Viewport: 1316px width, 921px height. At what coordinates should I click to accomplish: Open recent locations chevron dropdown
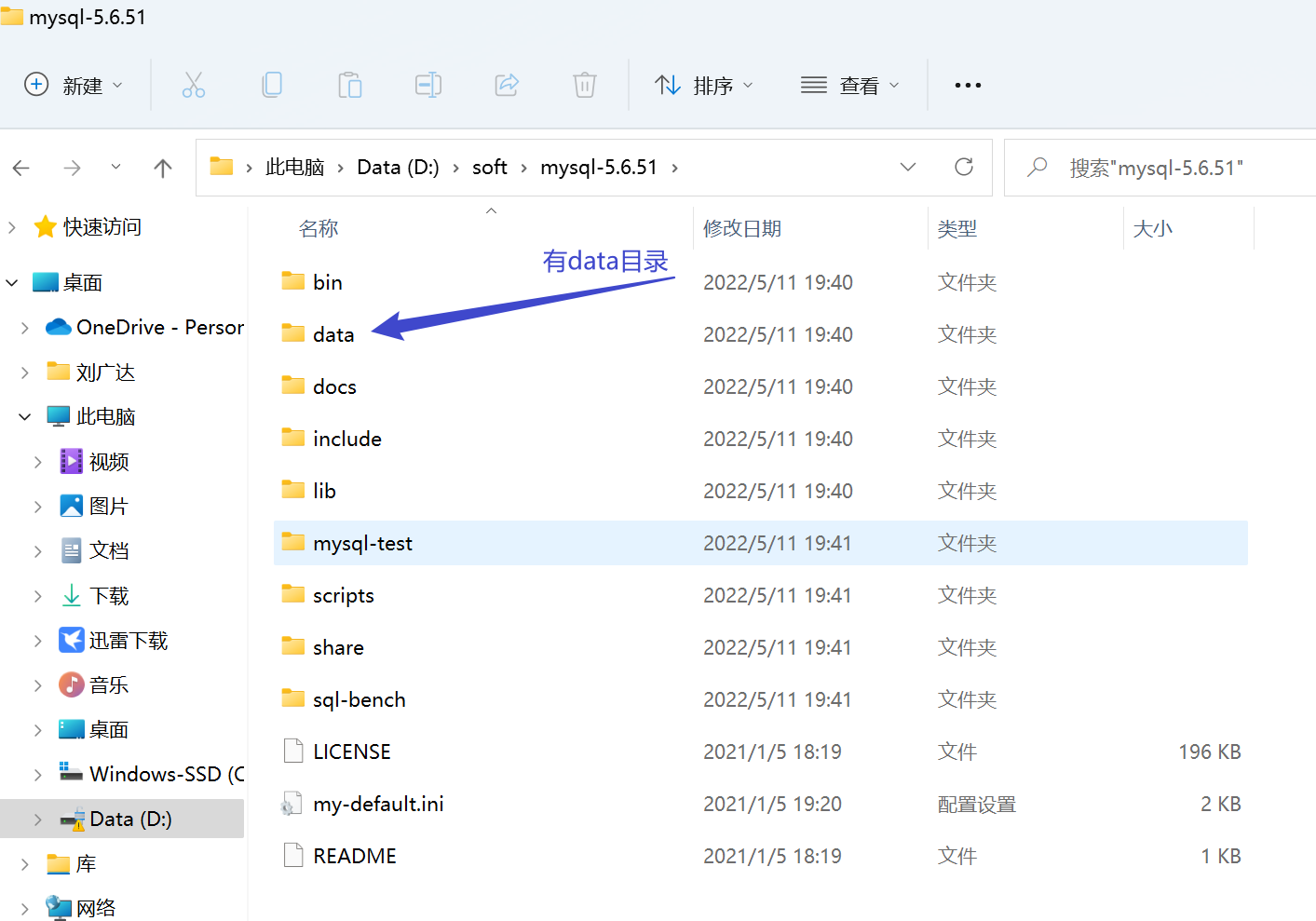point(115,168)
